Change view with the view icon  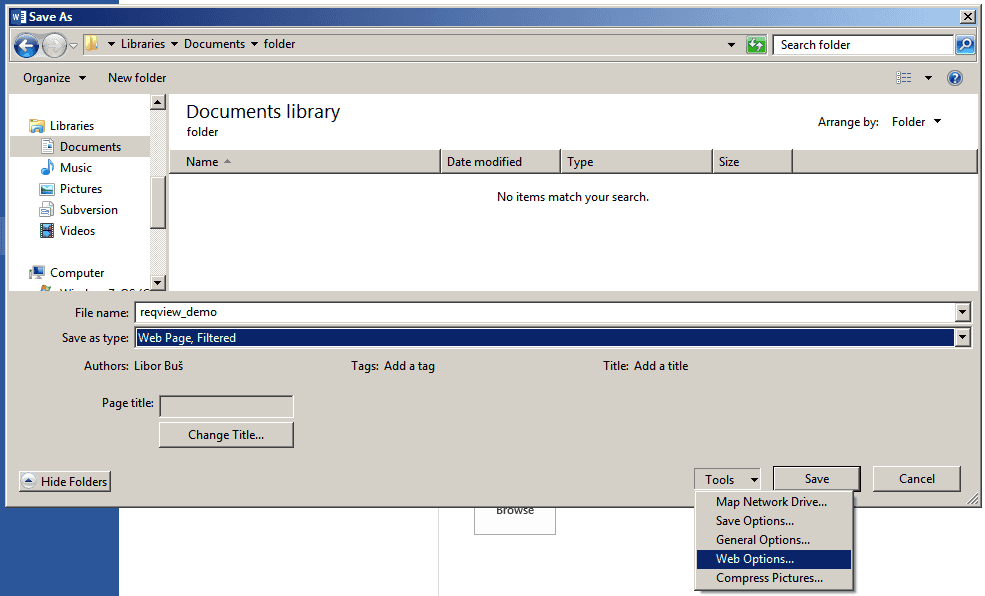(903, 78)
